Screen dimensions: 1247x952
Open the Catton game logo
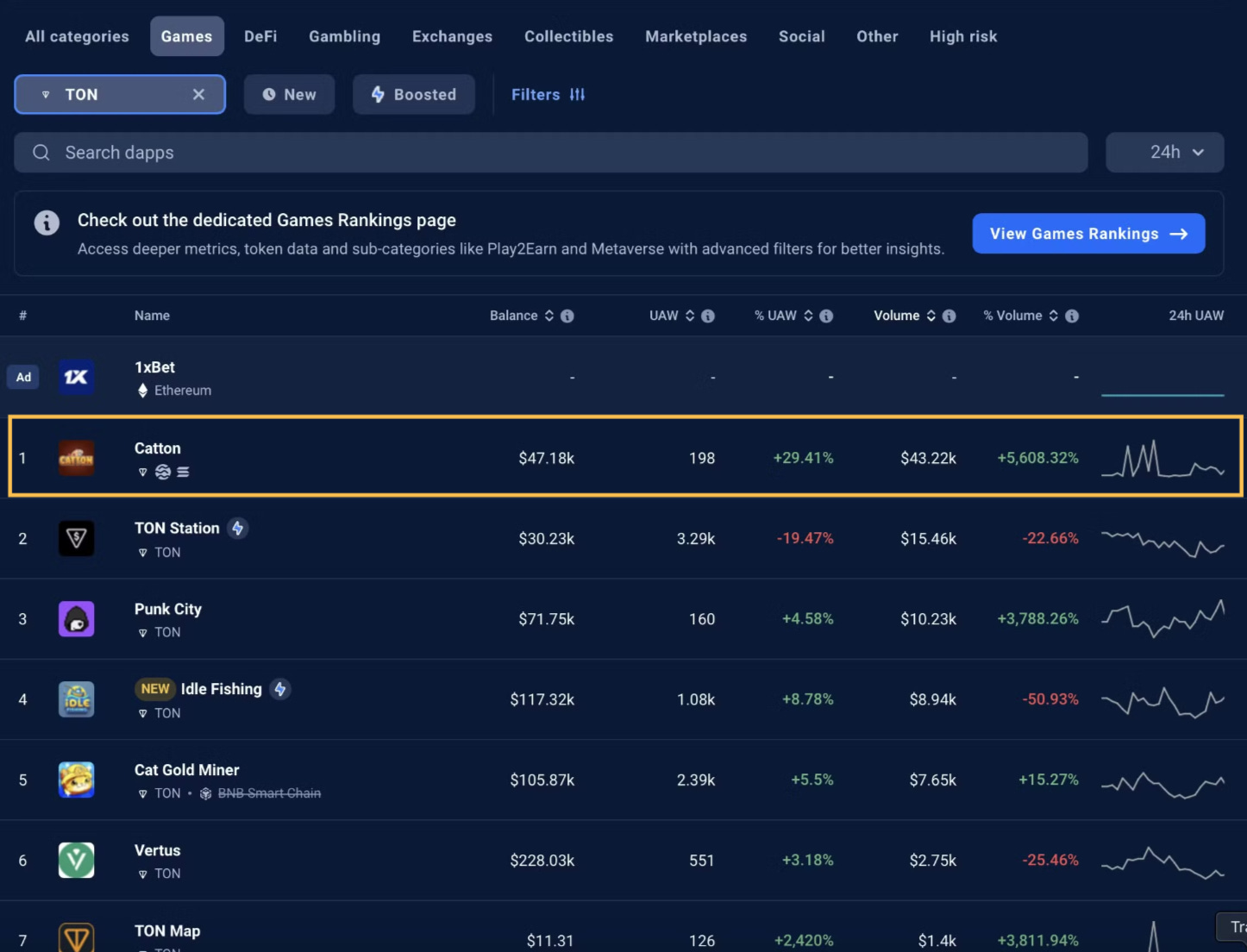coord(76,458)
